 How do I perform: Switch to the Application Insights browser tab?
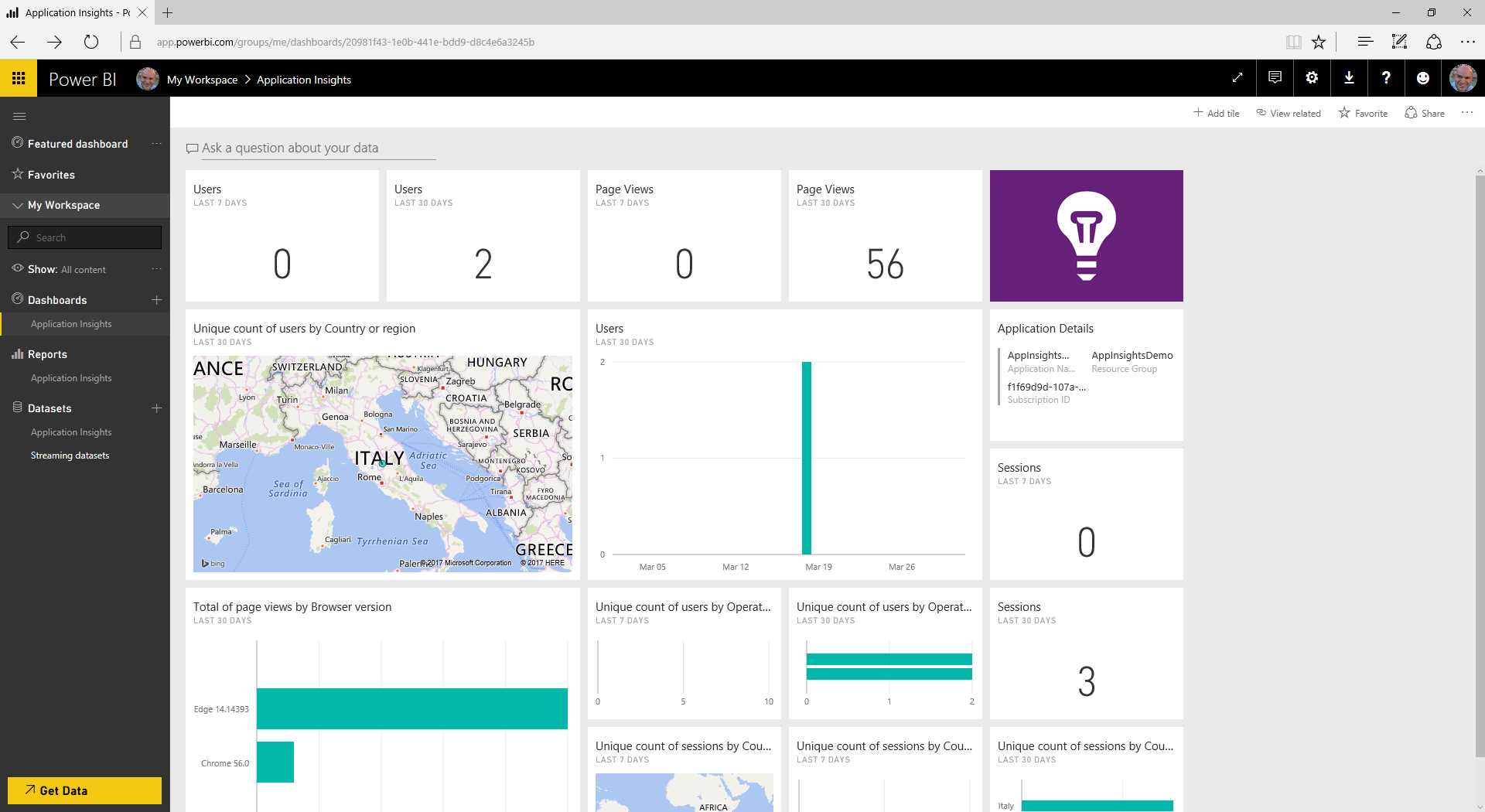click(x=73, y=12)
